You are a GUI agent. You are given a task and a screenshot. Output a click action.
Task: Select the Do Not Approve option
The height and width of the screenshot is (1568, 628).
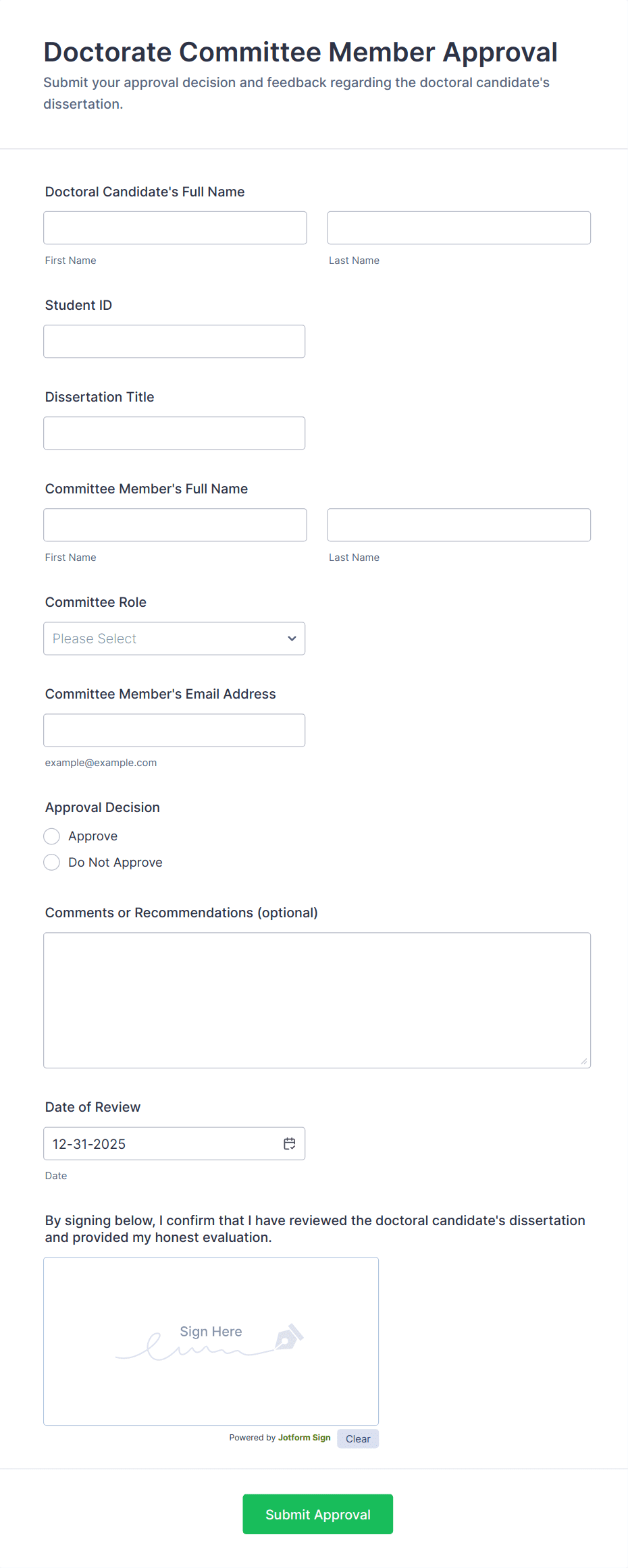pos(51,862)
